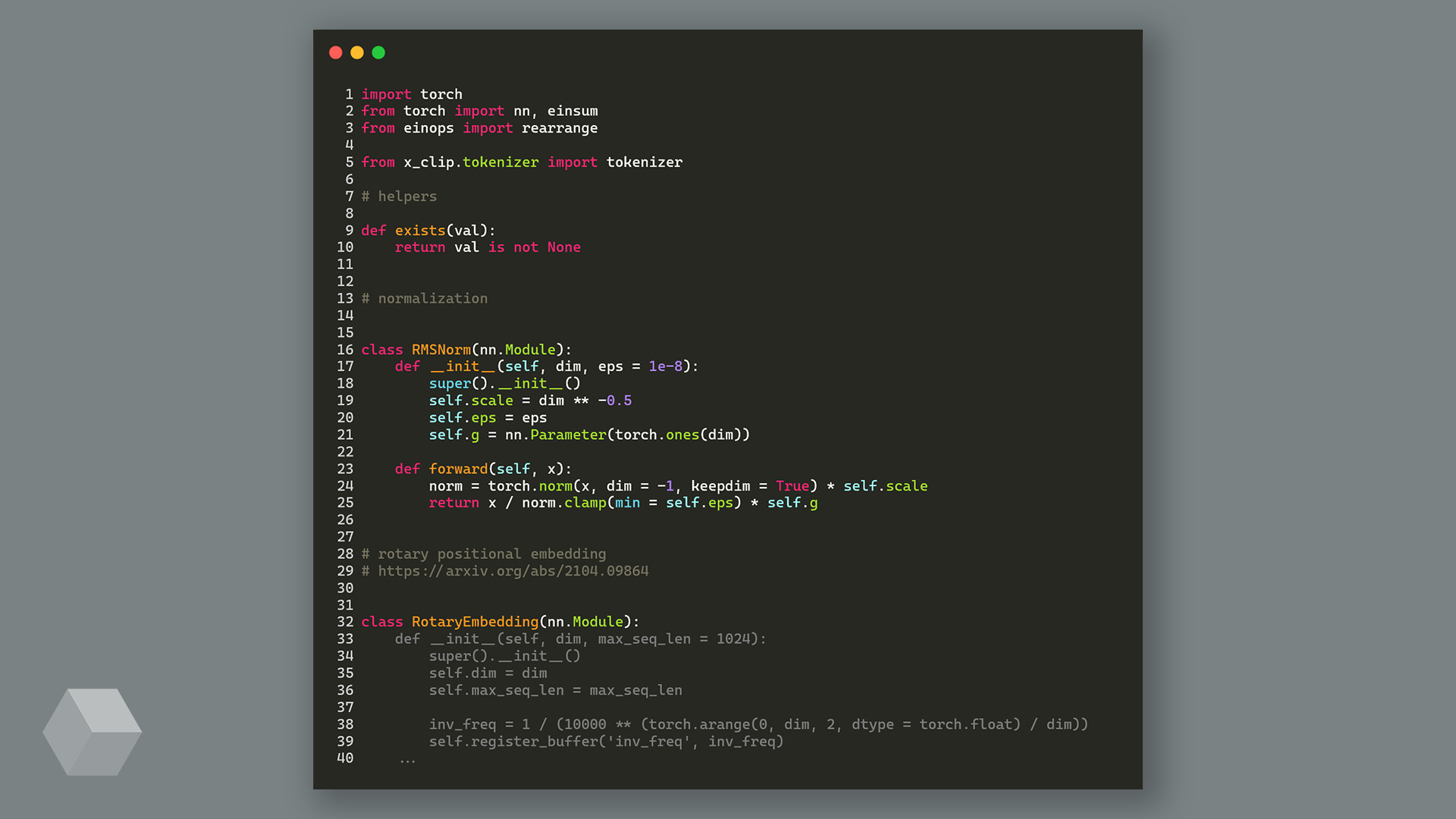Click the 'RMSNorm' class name

441,350
